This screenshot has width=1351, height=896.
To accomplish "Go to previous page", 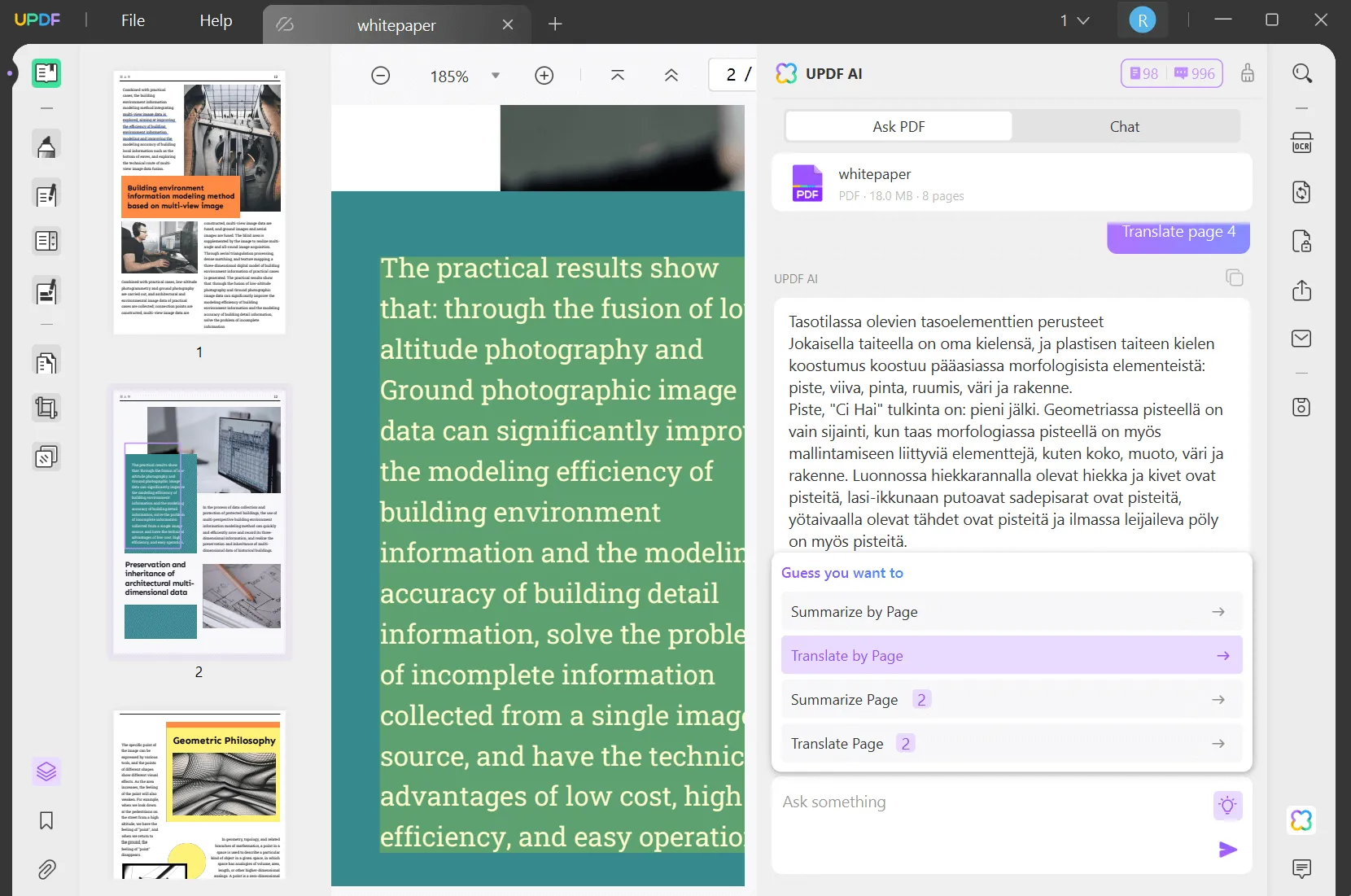I will click(671, 76).
